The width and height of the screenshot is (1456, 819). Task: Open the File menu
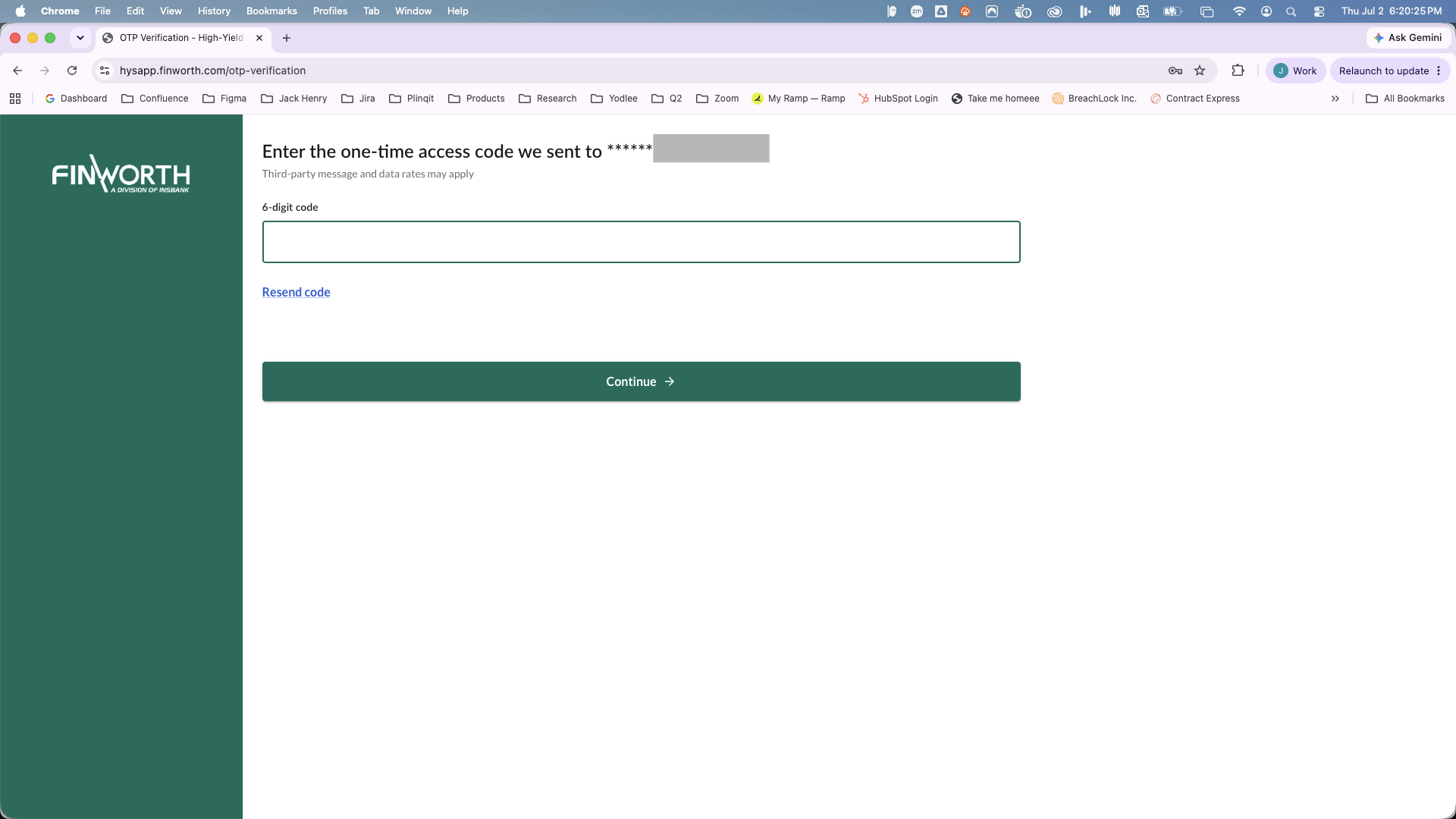click(102, 11)
